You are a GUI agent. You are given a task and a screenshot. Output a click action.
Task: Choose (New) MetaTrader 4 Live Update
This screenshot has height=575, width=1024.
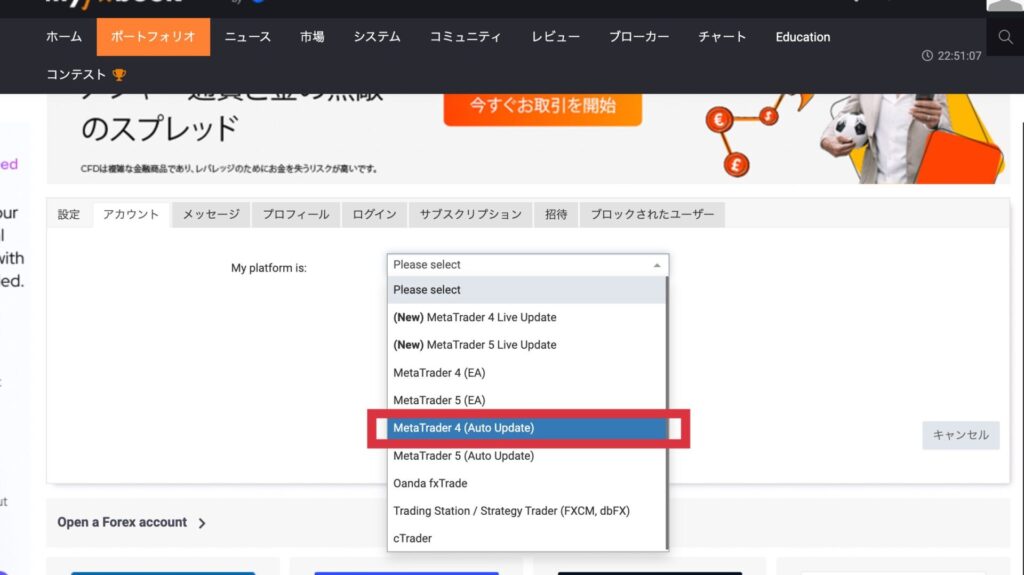point(526,318)
